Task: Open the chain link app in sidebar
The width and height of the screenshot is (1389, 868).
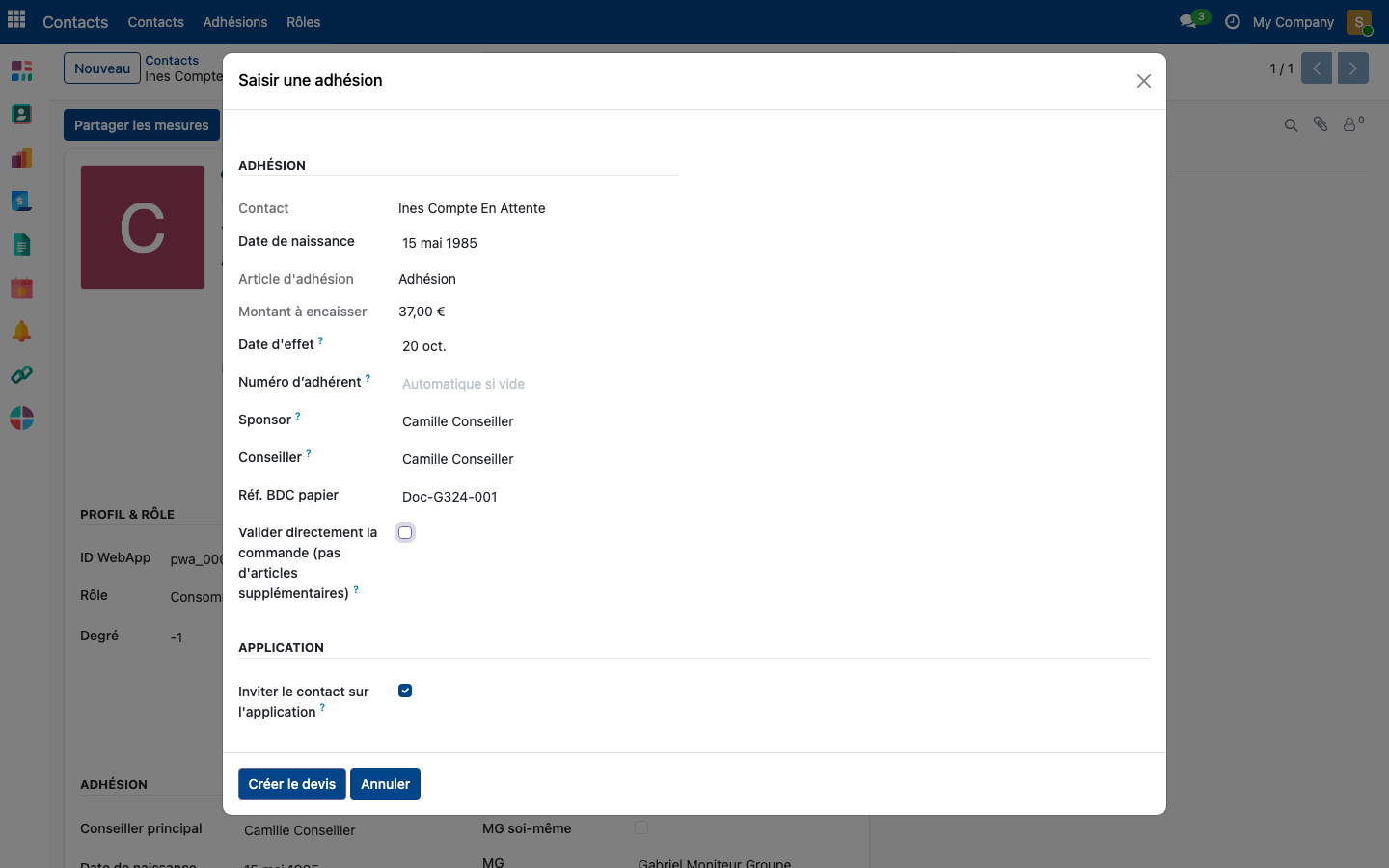Action: (21, 374)
